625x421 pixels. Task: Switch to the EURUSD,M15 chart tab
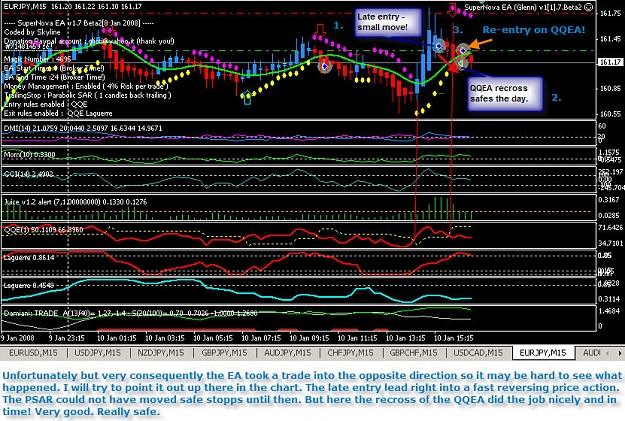pos(33,353)
